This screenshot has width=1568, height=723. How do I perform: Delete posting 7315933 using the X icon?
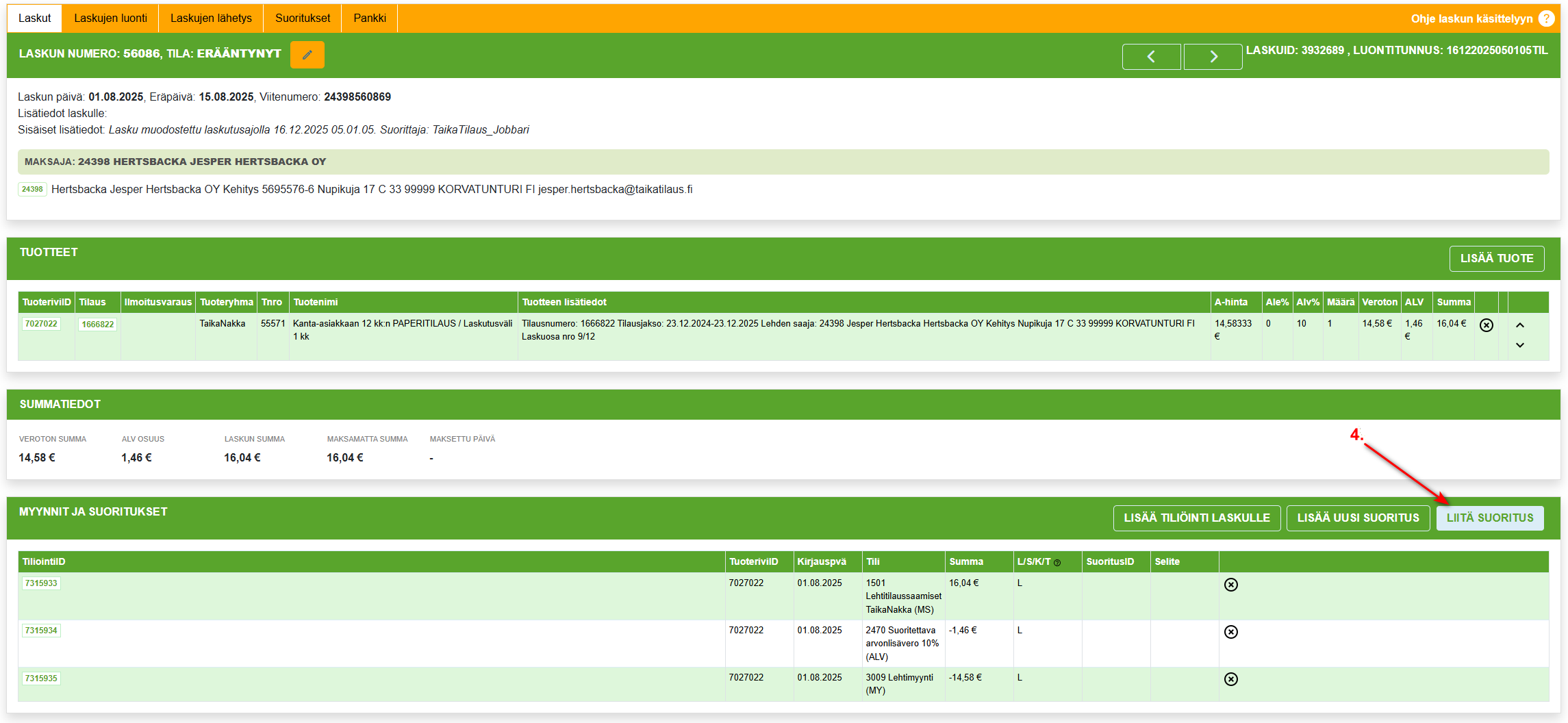pos(1230,585)
